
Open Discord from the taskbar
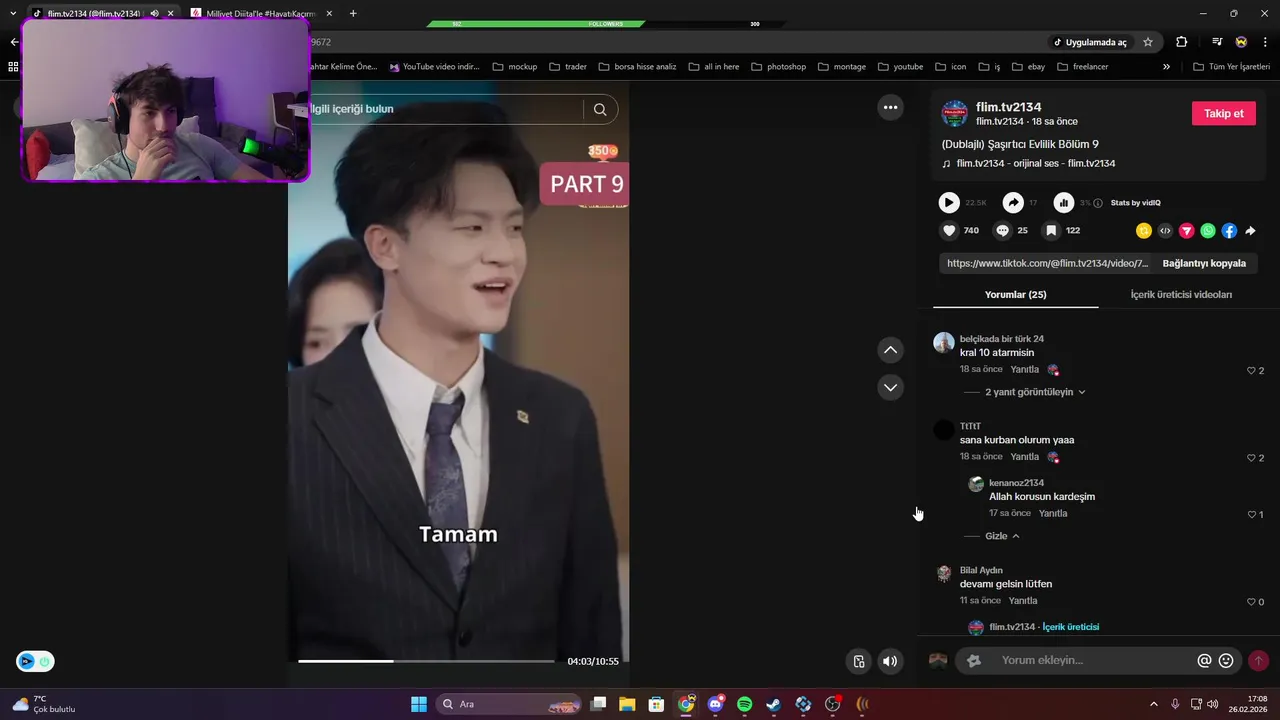click(716, 704)
